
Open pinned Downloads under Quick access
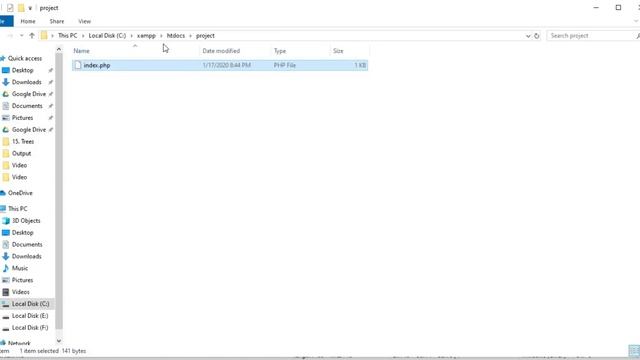click(x=27, y=82)
